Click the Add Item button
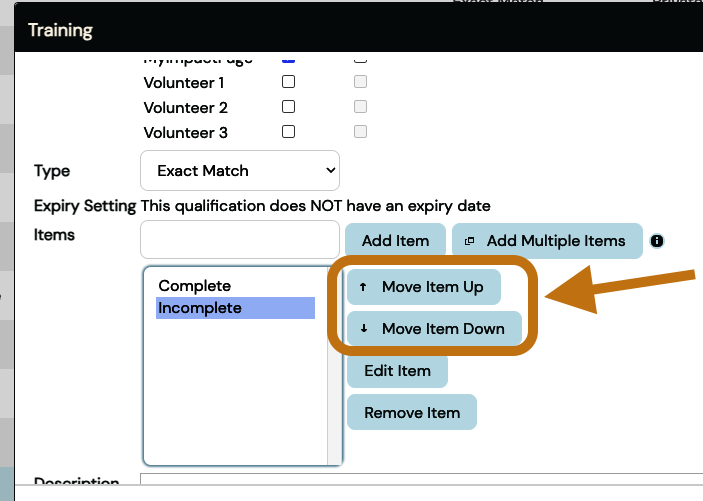The width and height of the screenshot is (703, 501). [395, 240]
